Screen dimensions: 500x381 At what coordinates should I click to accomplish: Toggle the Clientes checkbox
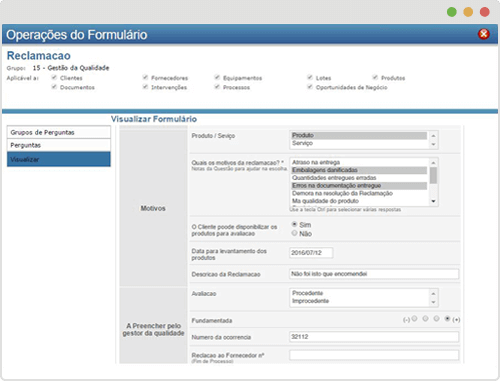pos(54,77)
